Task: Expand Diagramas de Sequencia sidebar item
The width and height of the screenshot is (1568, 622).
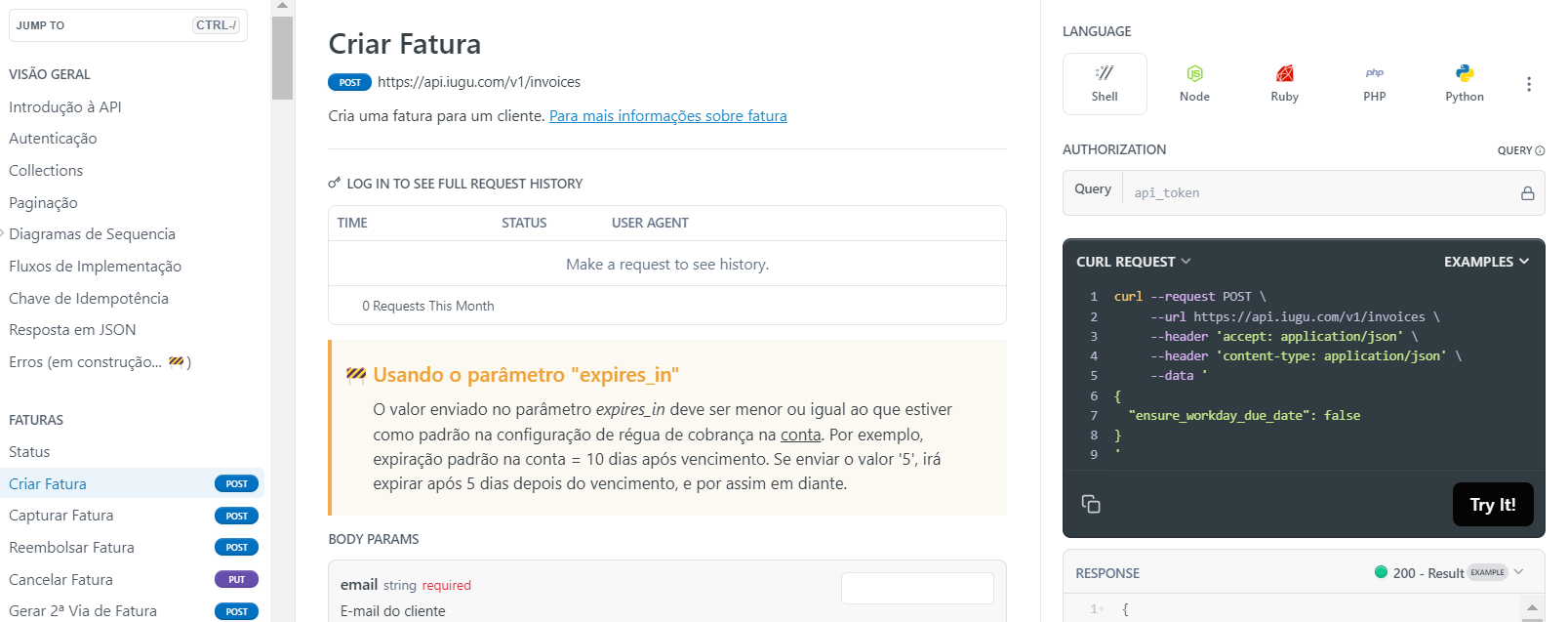Action: pos(92,234)
